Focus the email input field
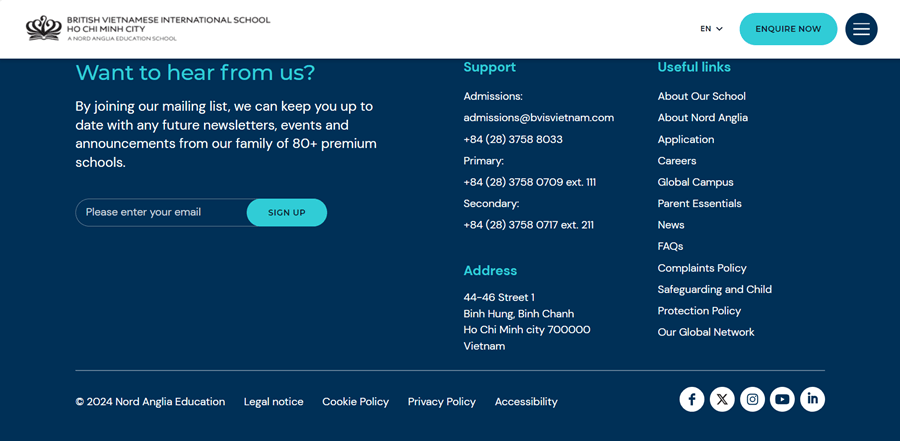This screenshot has height=441, width=900. click(161, 212)
